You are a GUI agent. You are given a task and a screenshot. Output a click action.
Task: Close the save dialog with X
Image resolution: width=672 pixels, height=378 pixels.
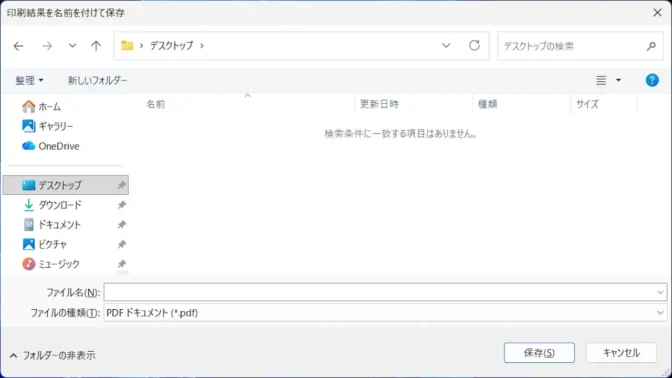tap(657, 12)
